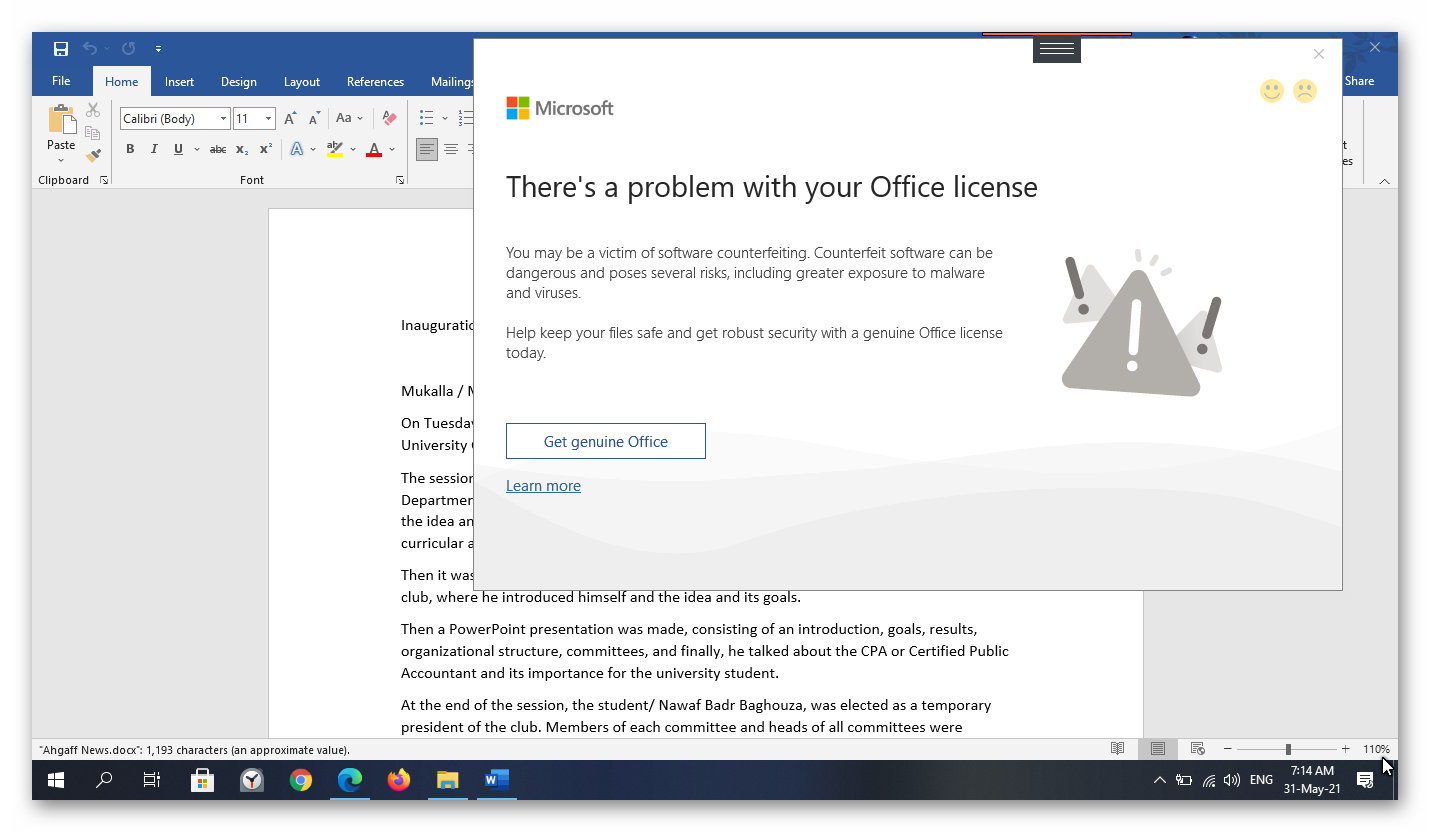The image size is (1430, 832).
Task: Show hidden system tray icons
Action: pyautogui.click(x=1159, y=780)
